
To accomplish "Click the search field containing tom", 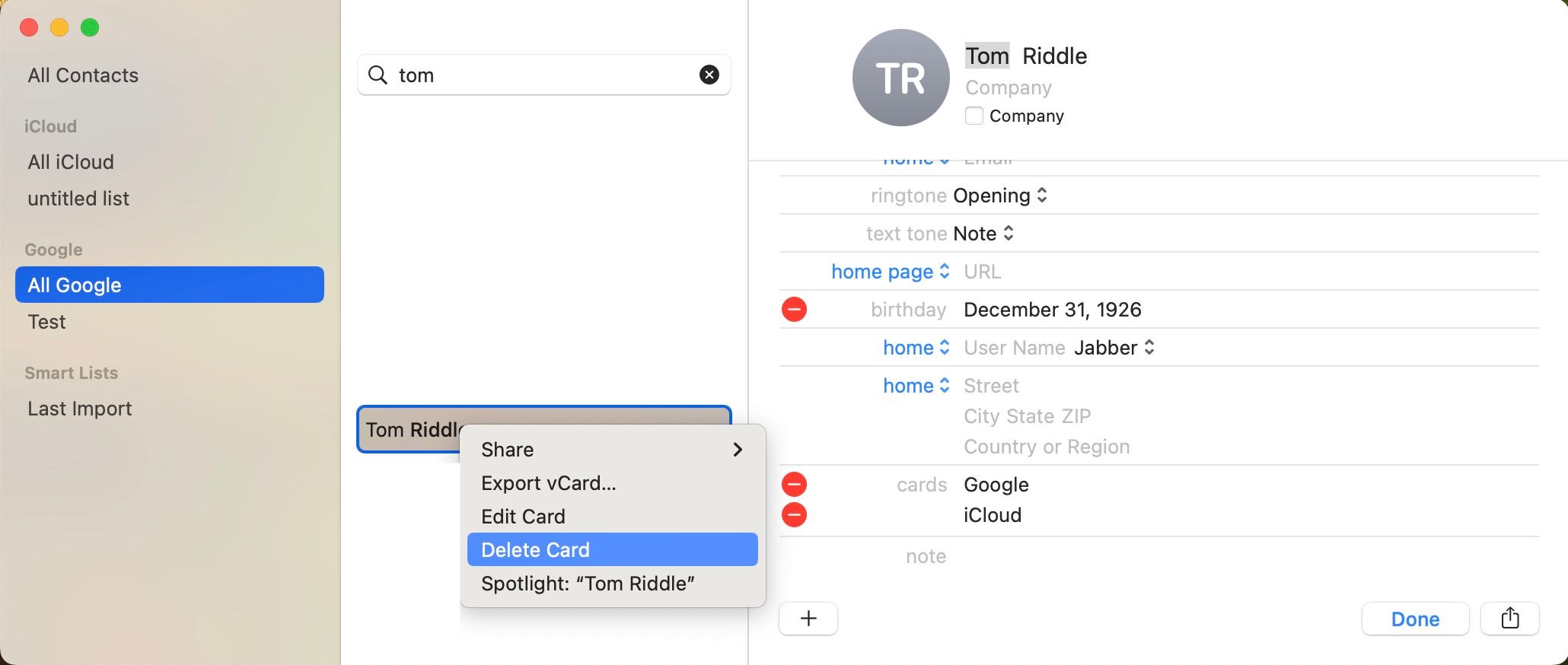I will pyautogui.click(x=543, y=75).
